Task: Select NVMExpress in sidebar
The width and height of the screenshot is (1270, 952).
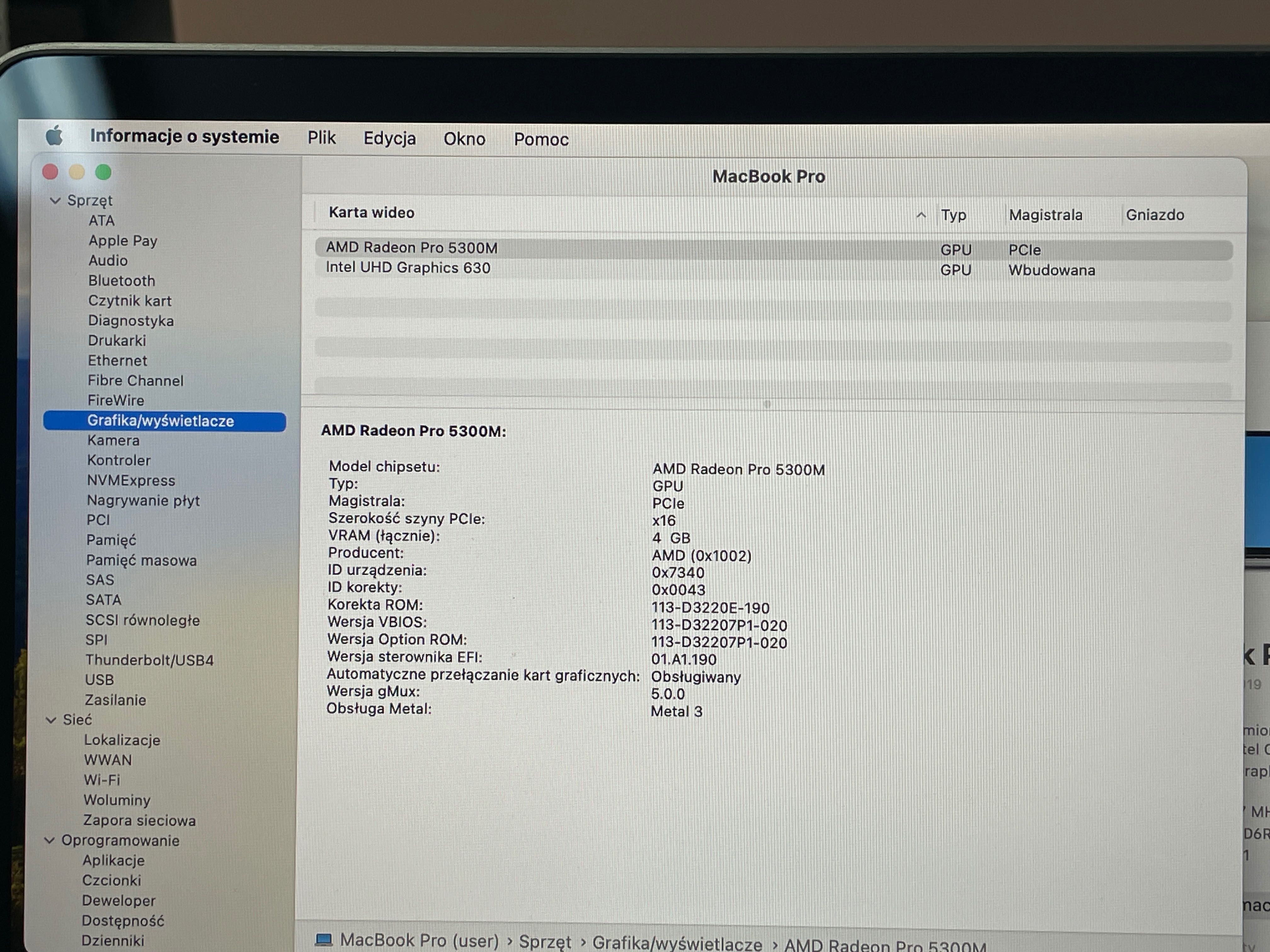Action: click(x=131, y=480)
